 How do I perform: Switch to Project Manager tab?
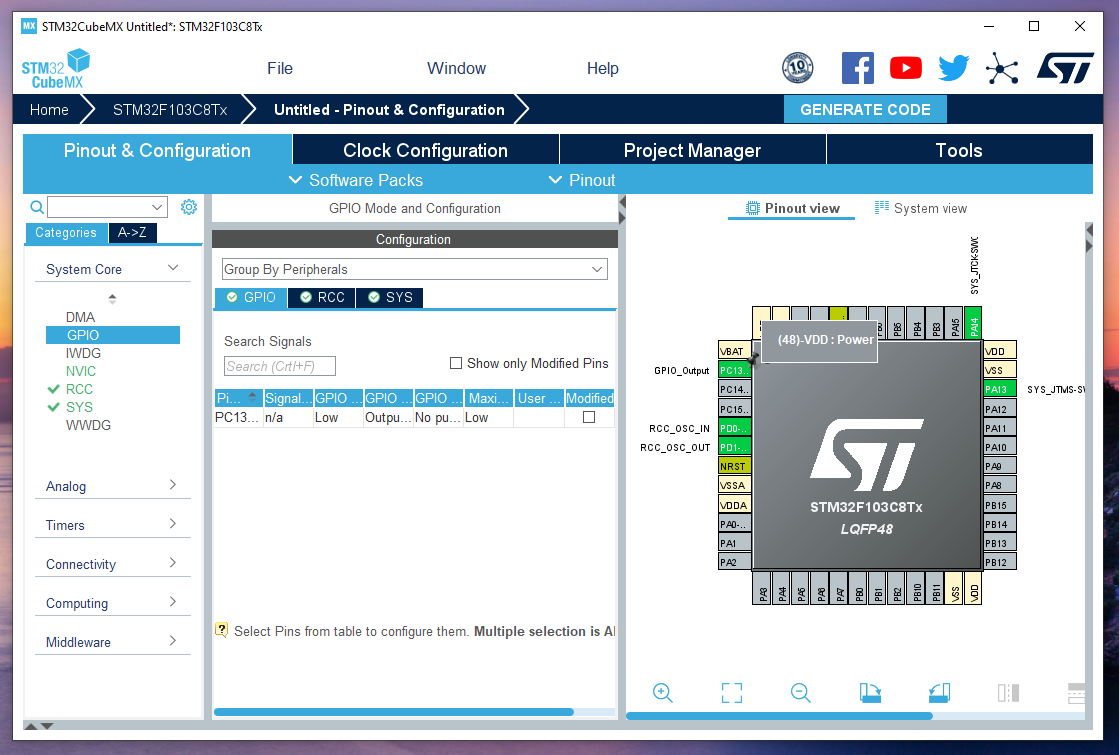coord(692,150)
